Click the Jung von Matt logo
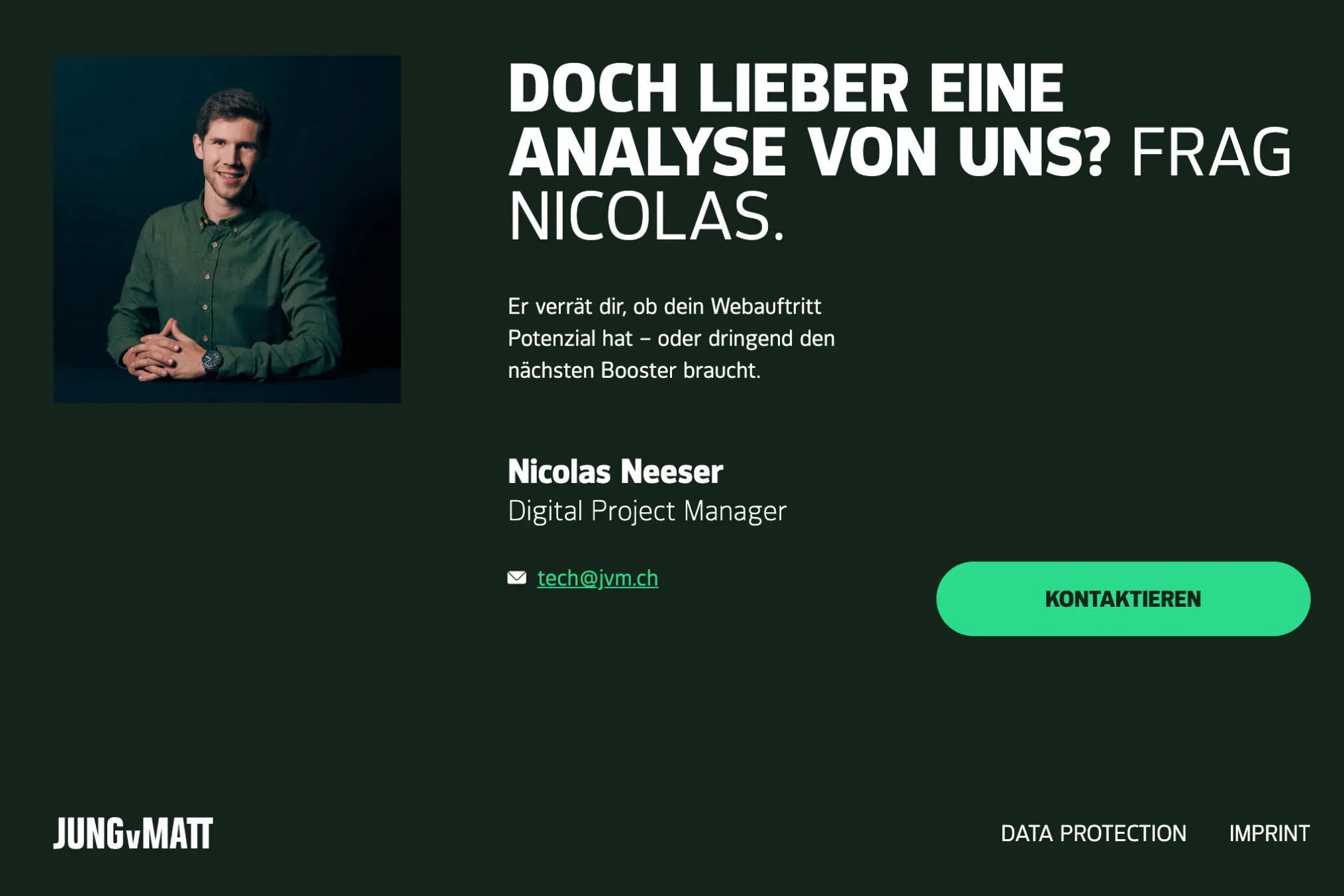This screenshot has width=1344, height=896. (x=133, y=833)
